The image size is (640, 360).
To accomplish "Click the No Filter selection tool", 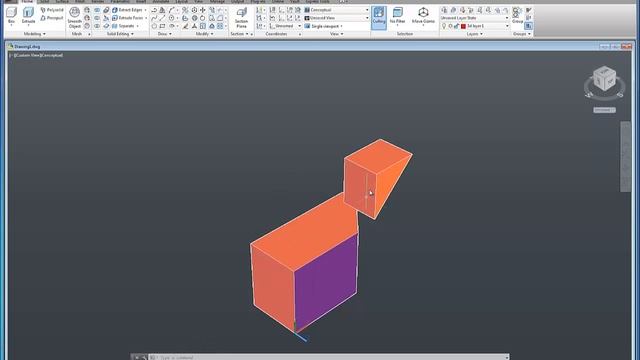I will 397,16.
